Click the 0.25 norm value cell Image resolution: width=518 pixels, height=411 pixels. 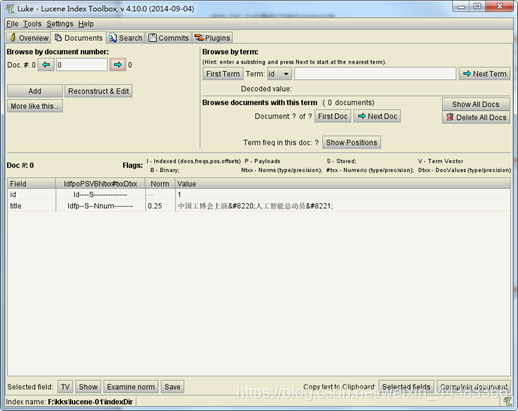(160, 206)
